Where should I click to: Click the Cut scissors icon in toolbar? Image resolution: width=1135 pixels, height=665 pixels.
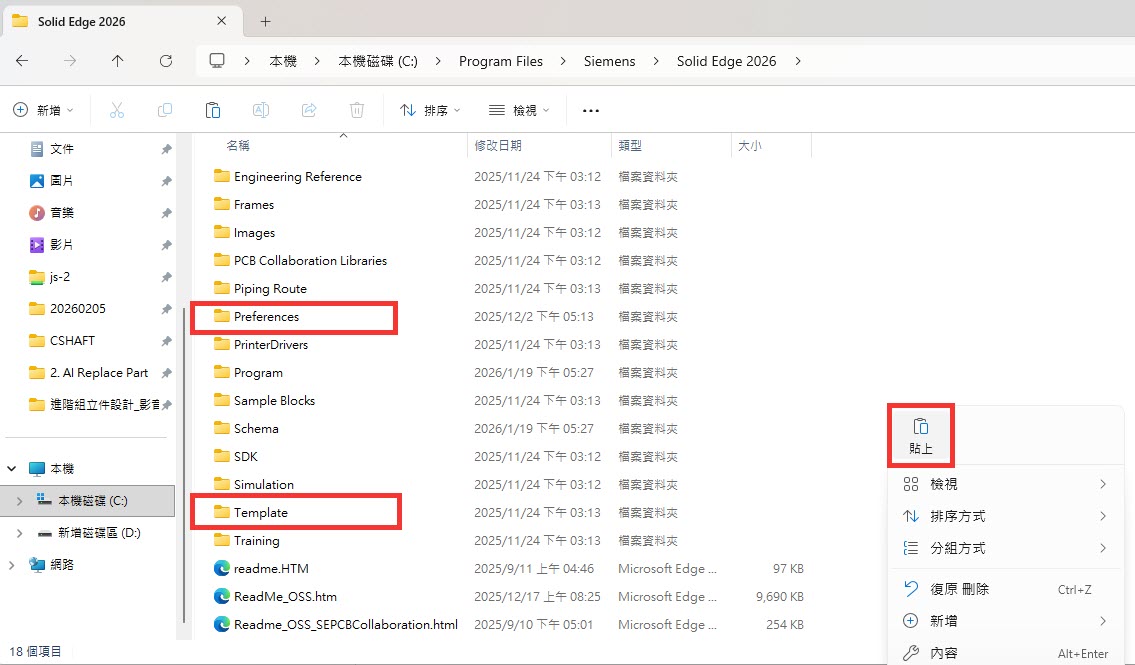coord(117,110)
